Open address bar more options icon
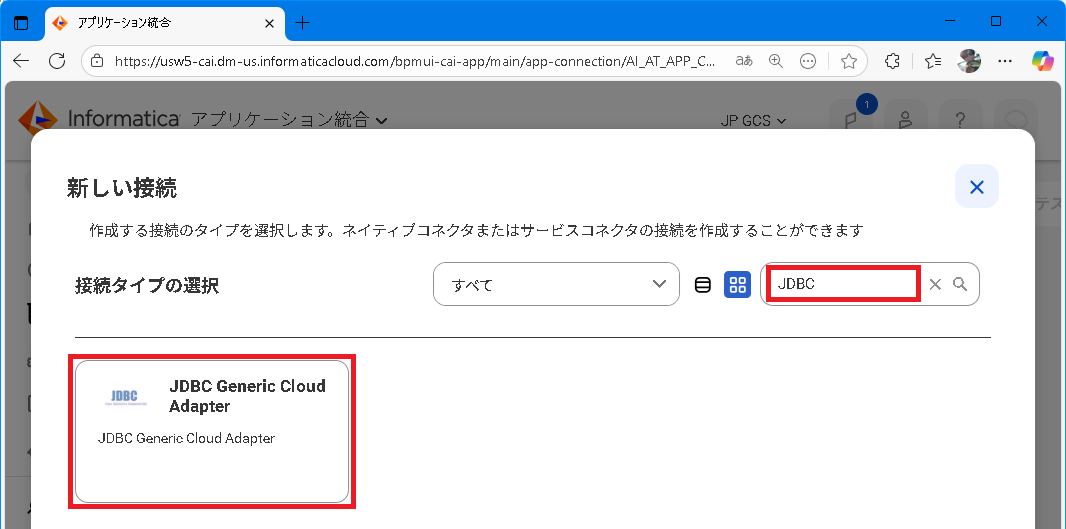The image size is (1066, 529). point(808,61)
